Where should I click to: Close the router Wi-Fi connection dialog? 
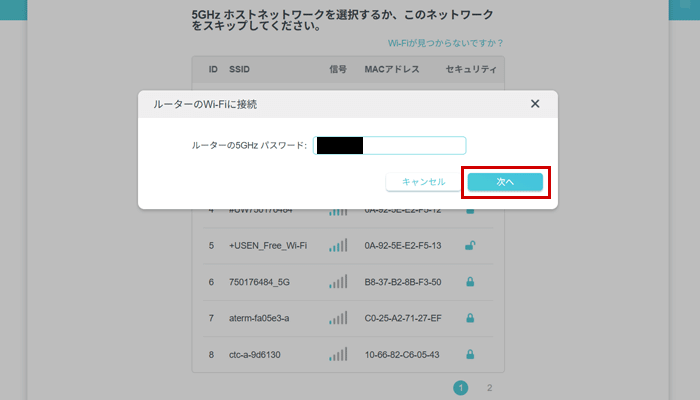tap(535, 104)
